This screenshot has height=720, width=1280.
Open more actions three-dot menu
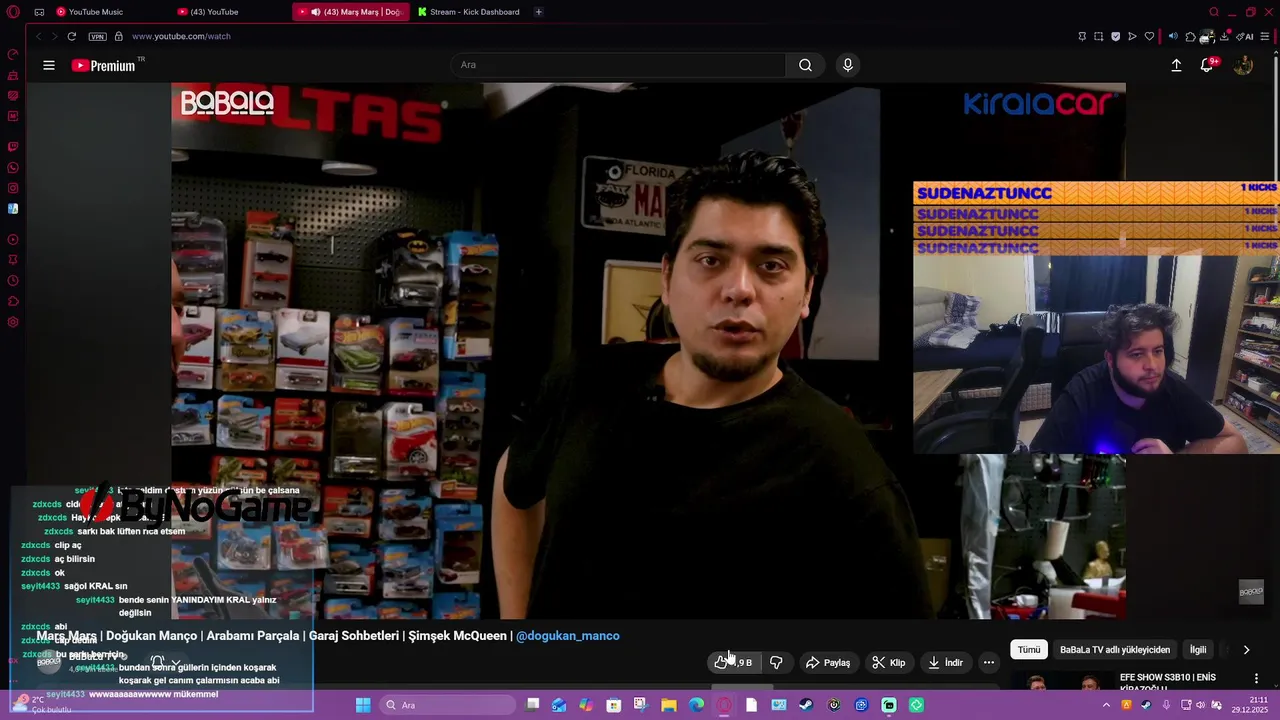[x=989, y=662]
